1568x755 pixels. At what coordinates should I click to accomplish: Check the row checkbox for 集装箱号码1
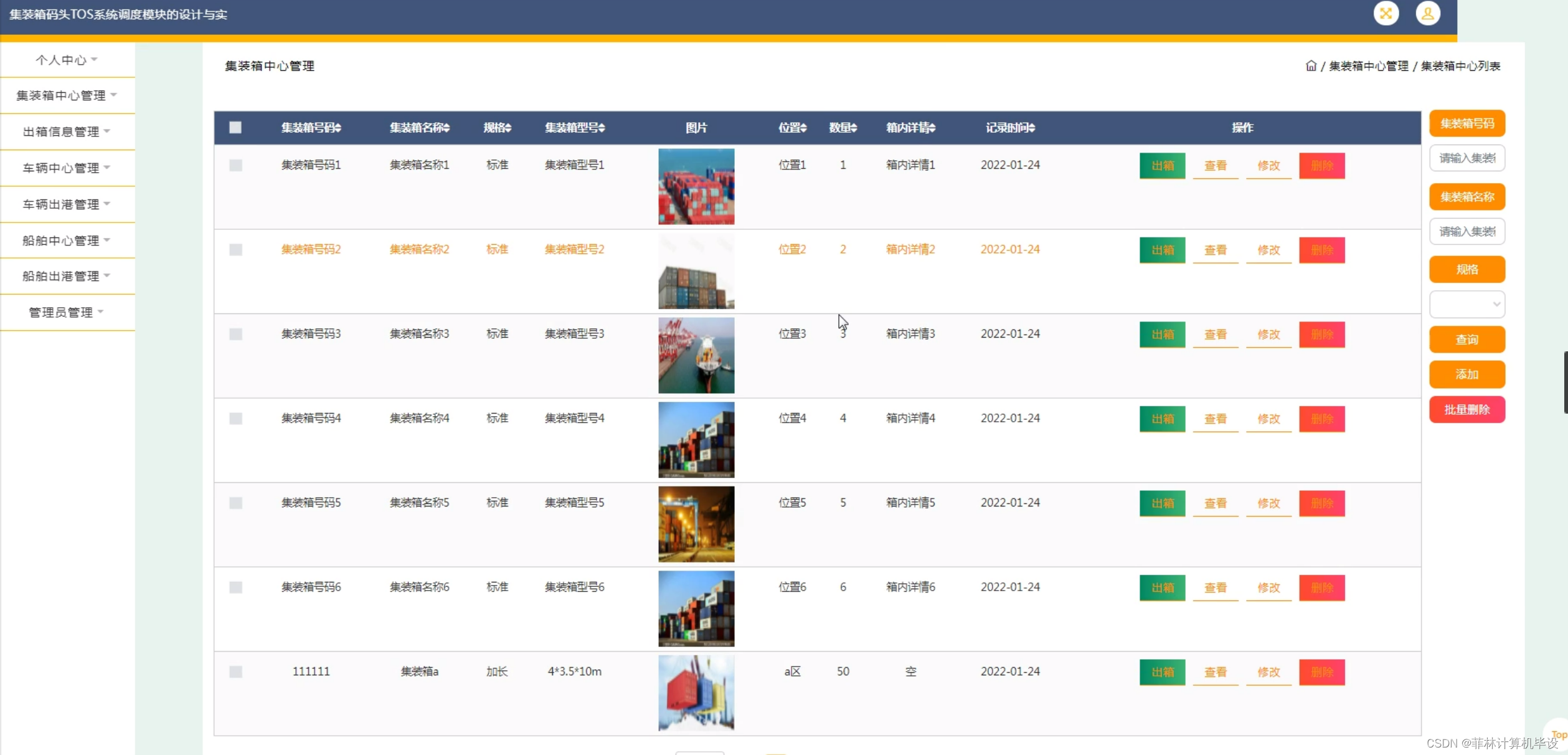point(235,166)
